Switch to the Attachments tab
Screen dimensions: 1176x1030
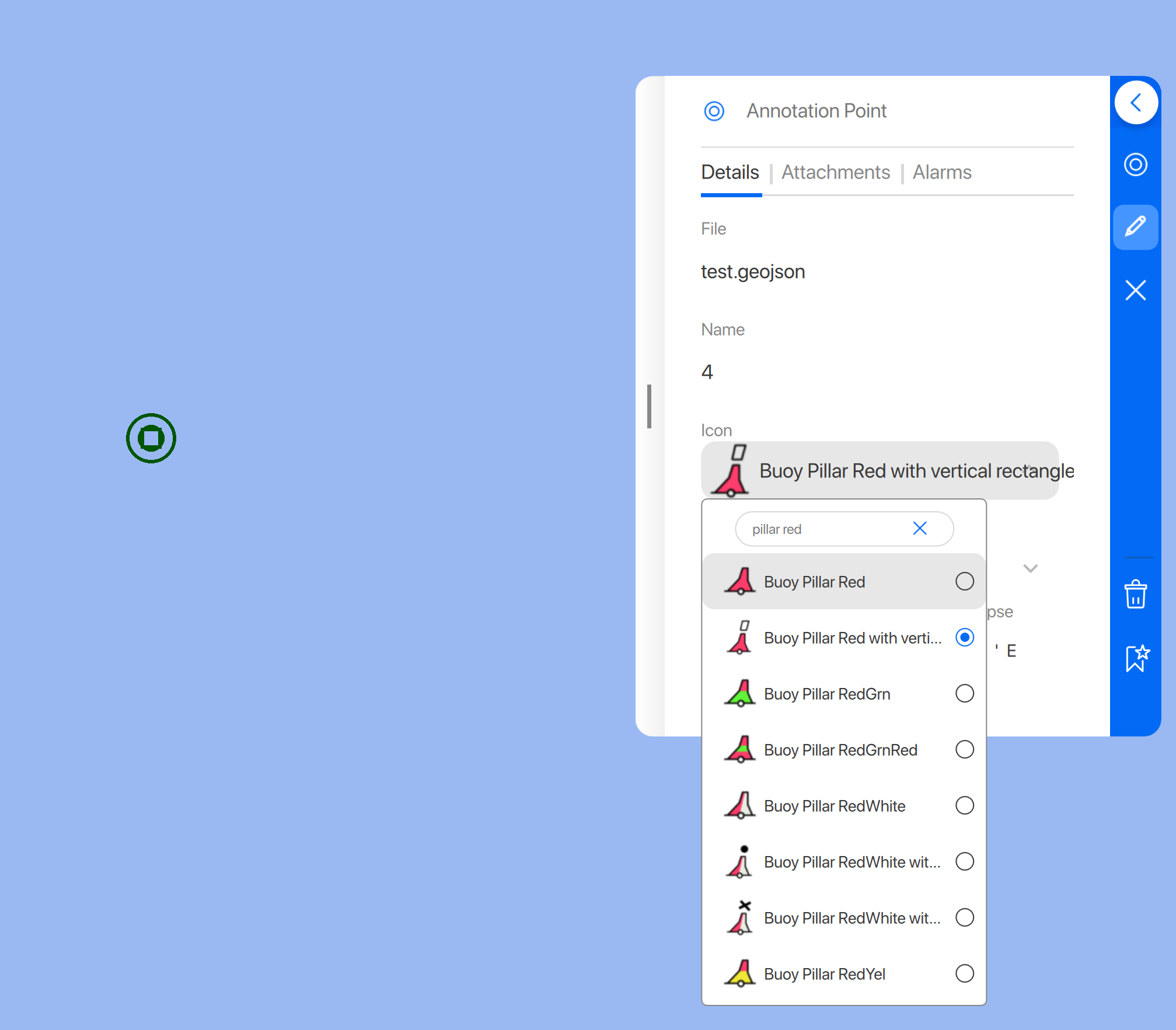[x=835, y=173]
